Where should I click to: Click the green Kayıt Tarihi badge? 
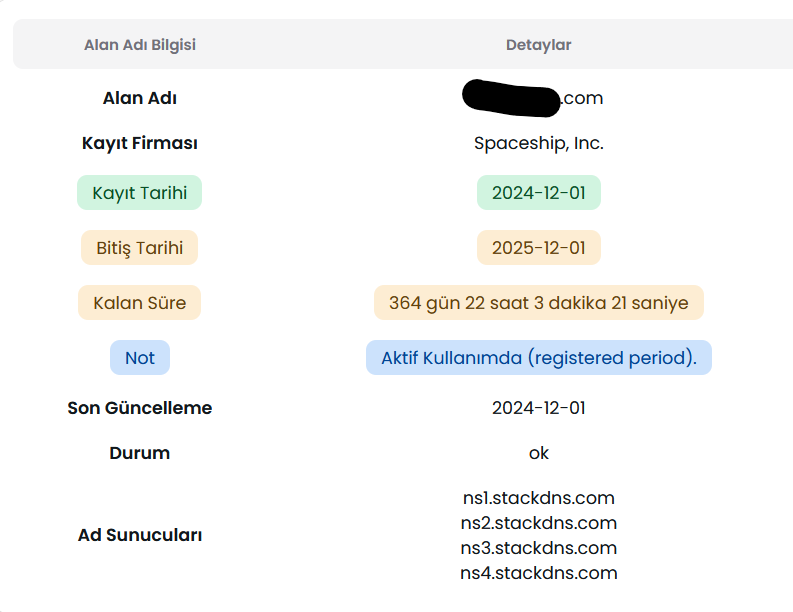pyautogui.click(x=140, y=193)
